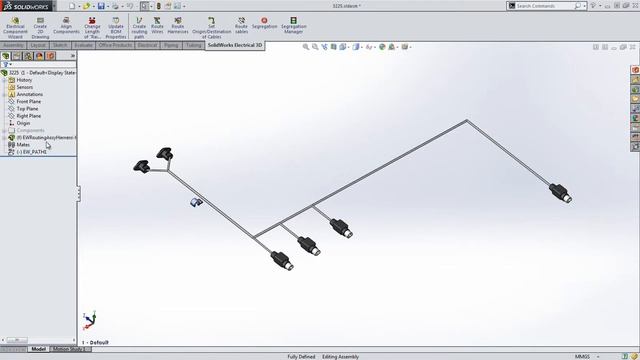
Task: Open the Help dropdown arrow in title bar
Action: 600,6
